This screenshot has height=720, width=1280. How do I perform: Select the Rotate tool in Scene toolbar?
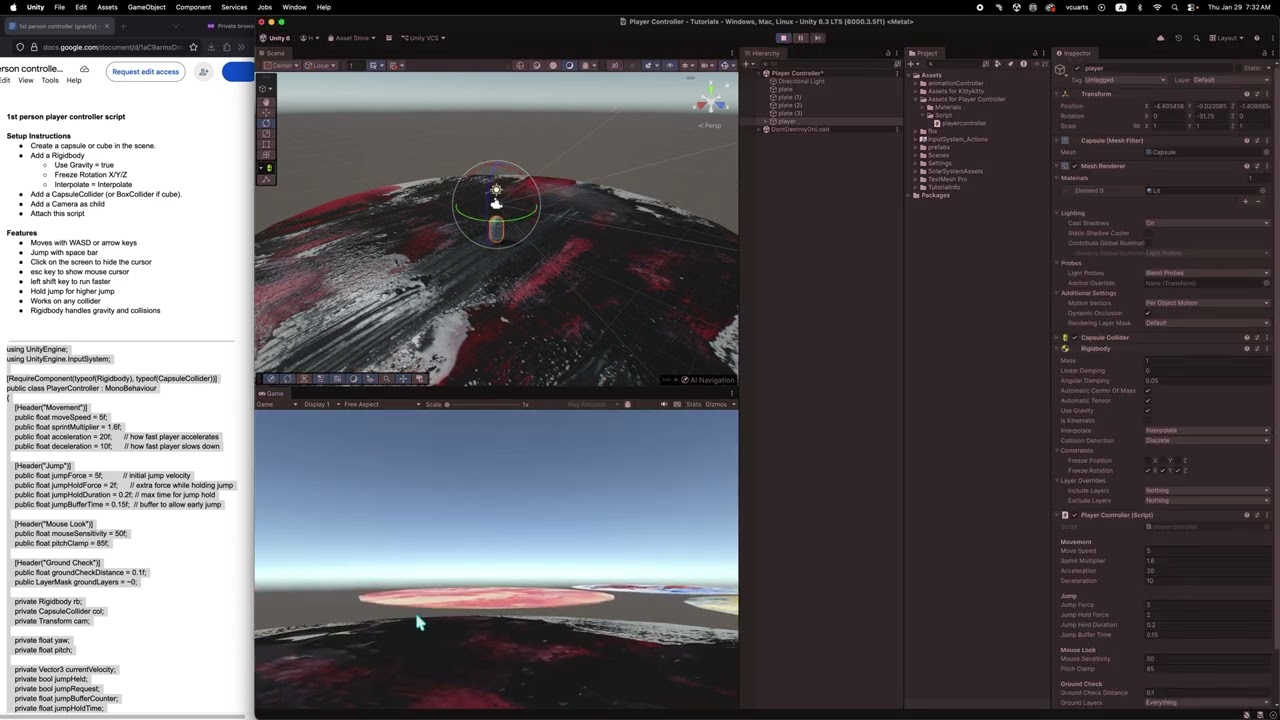266,124
